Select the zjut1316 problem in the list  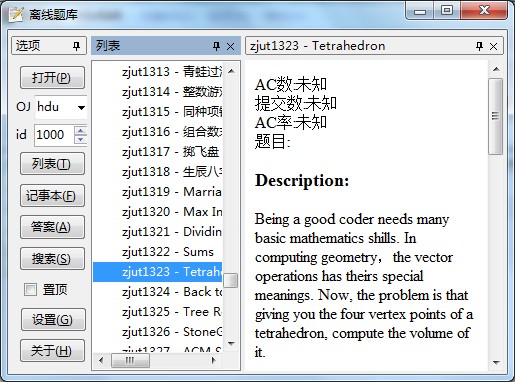[x=157, y=131]
